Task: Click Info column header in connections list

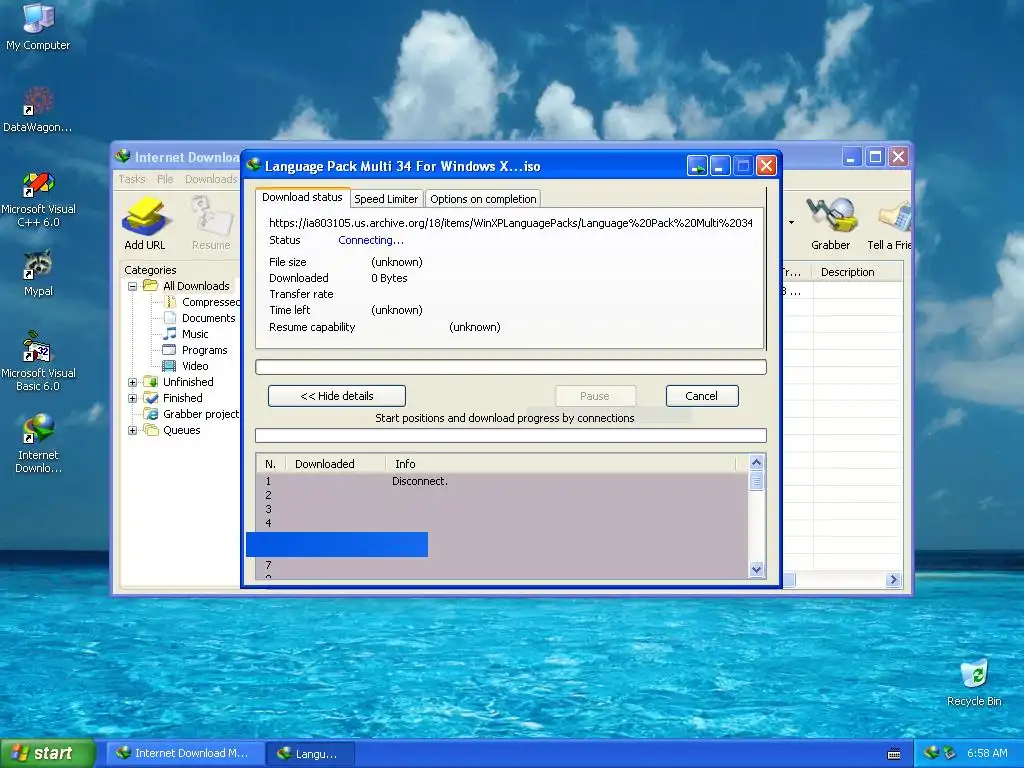Action: click(x=562, y=464)
